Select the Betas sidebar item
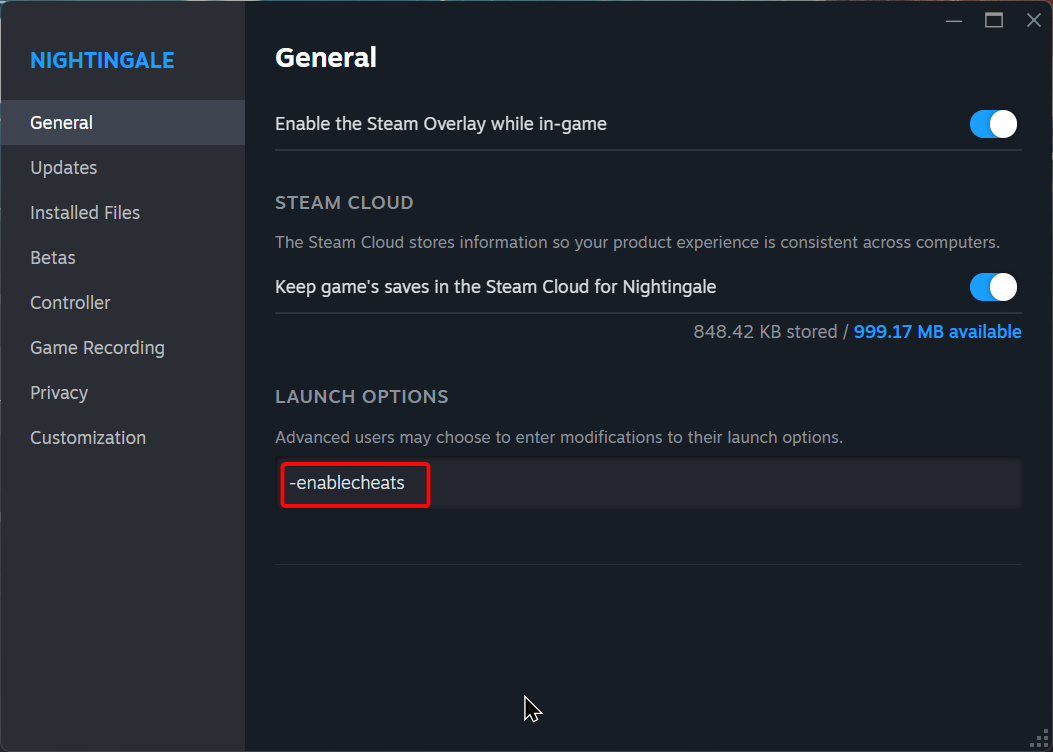Screen dimensions: 1053x752 coord(53,258)
